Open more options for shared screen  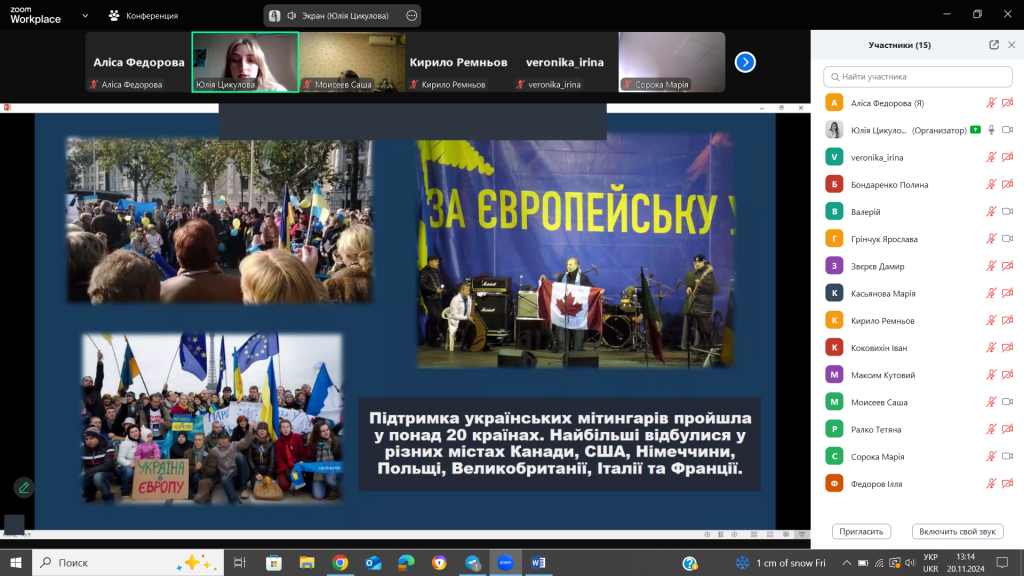412,16
